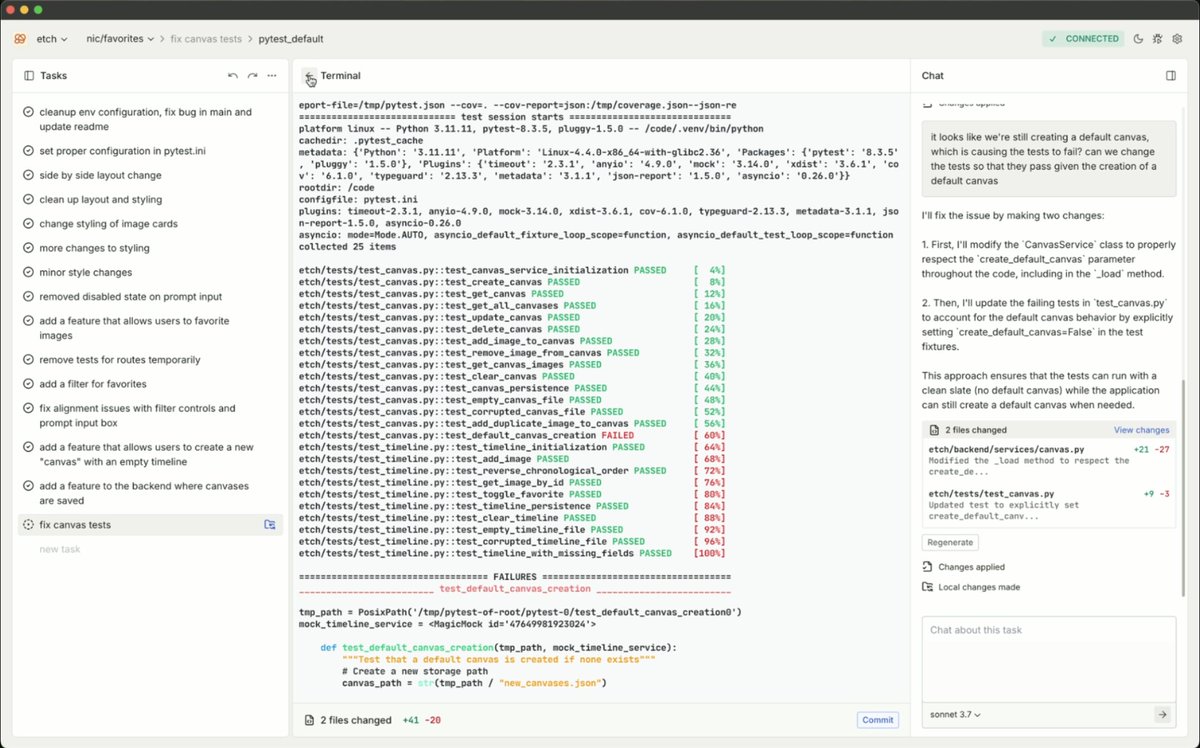Screen dimensions: 1200x748
Task: Select the pytest_default breadcrumb
Action: [291, 39]
